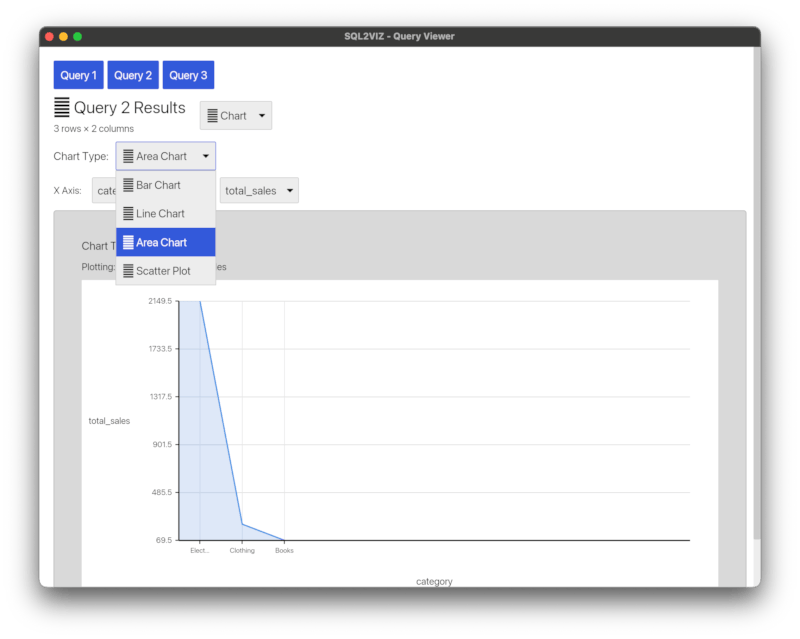This screenshot has height=639, width=800.
Task: Select the highlighted Area Chart option
Action: point(165,242)
